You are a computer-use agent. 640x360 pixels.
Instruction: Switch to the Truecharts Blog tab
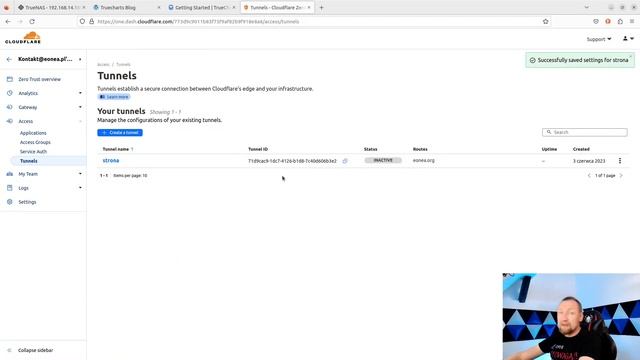coord(126,7)
